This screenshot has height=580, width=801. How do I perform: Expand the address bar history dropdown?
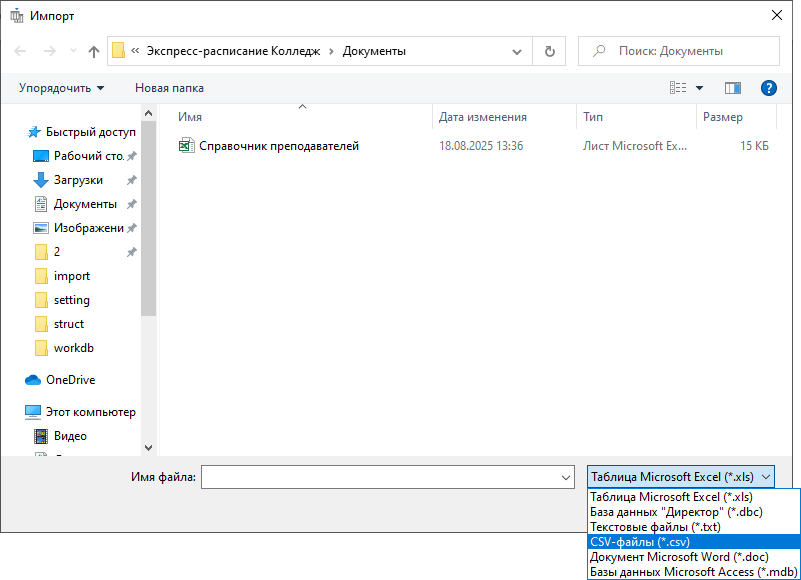pyautogui.click(x=516, y=51)
